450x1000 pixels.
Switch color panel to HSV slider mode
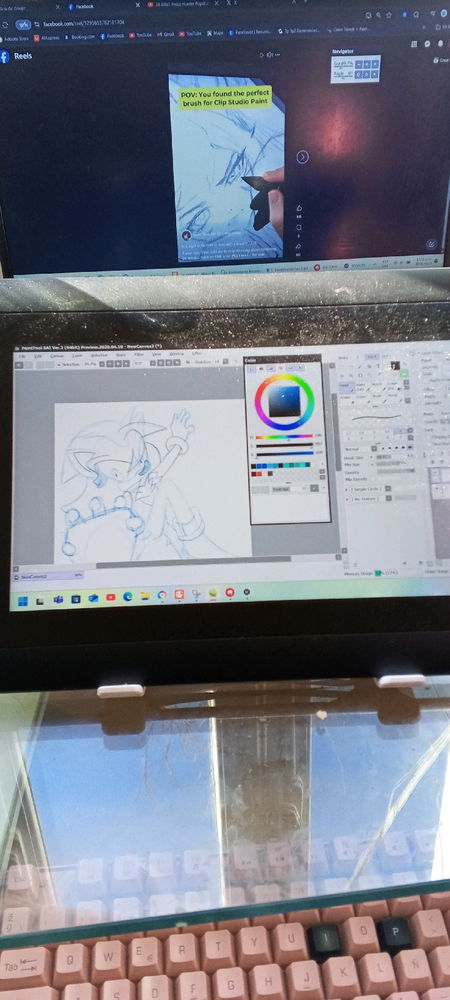[271, 369]
